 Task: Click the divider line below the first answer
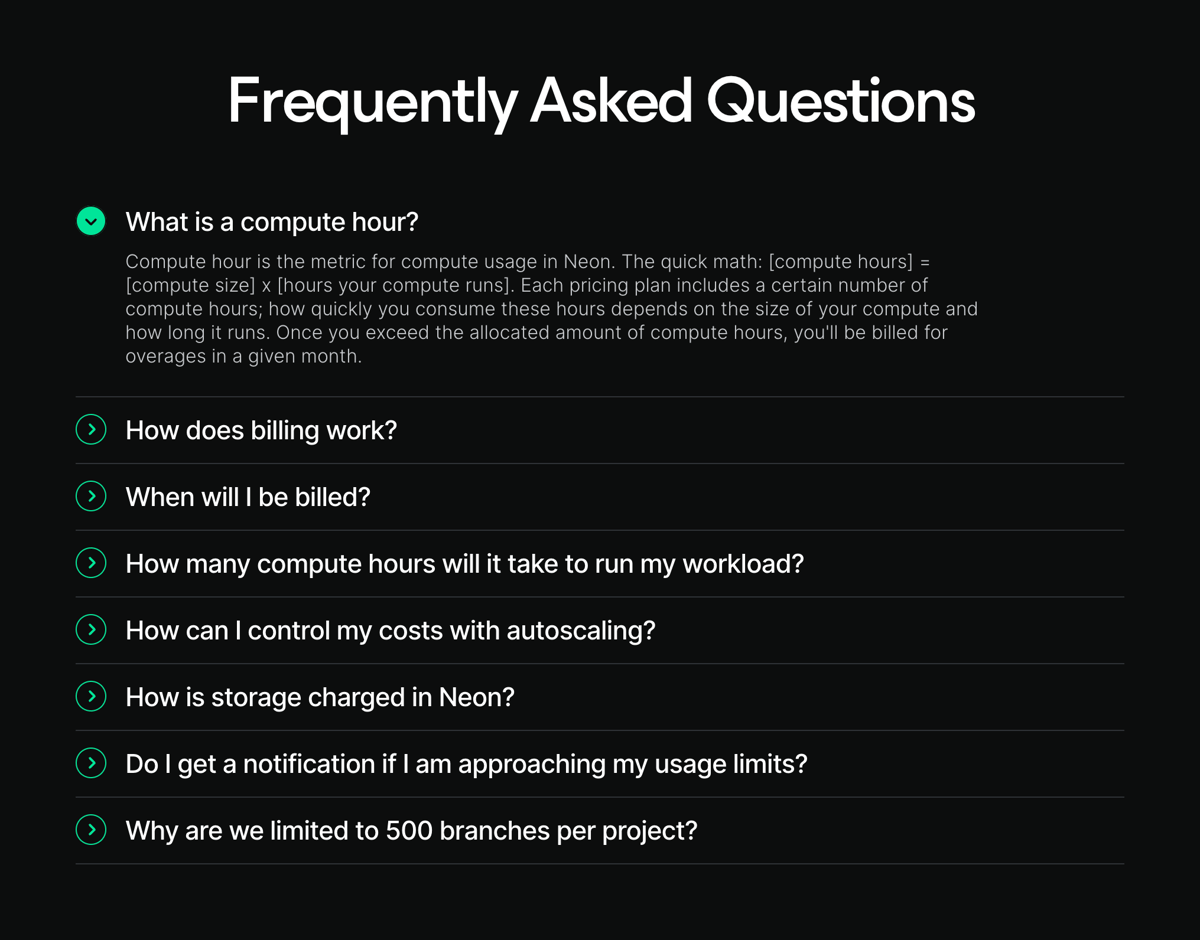600,394
